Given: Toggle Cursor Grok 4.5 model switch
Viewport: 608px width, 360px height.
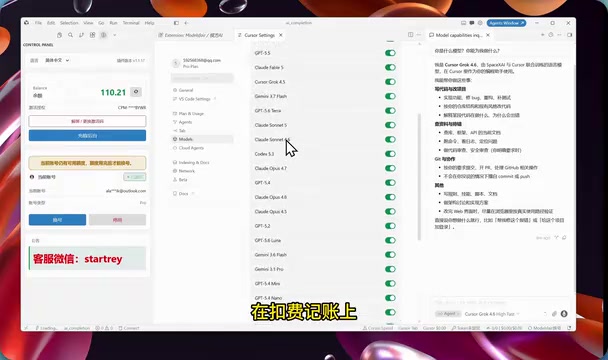Looking at the screenshot, I should [x=390, y=81].
